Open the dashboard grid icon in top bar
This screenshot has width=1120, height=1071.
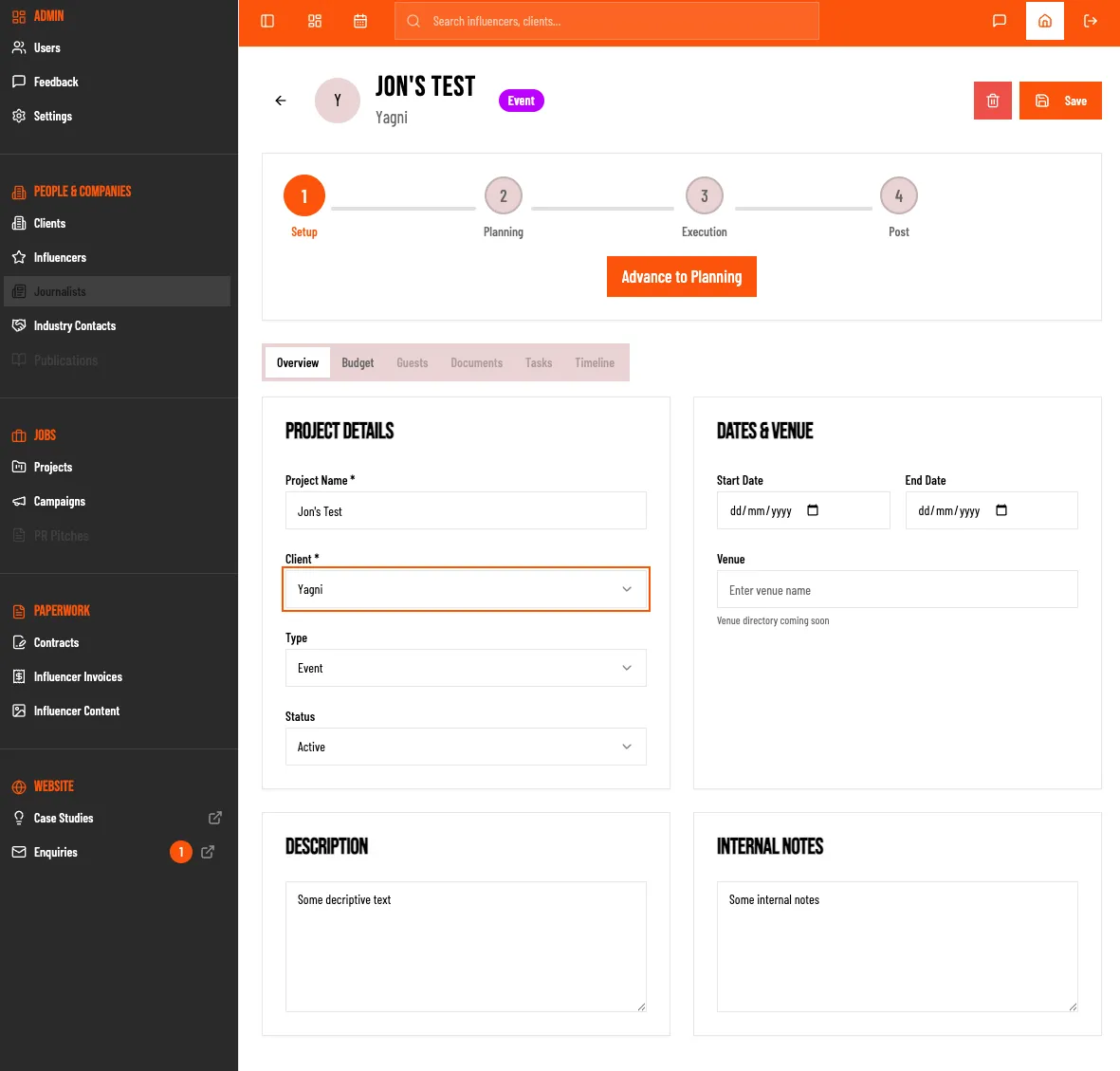(x=315, y=20)
